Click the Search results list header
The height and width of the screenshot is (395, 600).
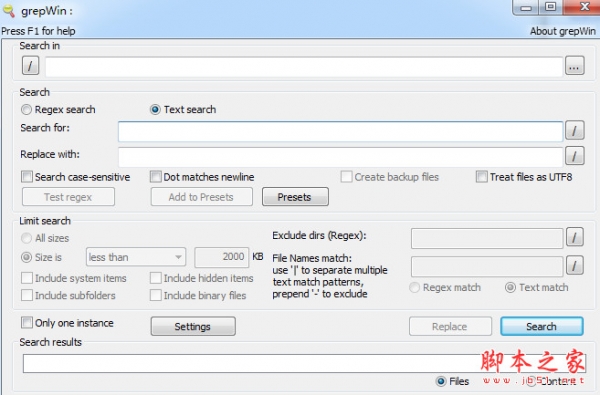[304, 363]
